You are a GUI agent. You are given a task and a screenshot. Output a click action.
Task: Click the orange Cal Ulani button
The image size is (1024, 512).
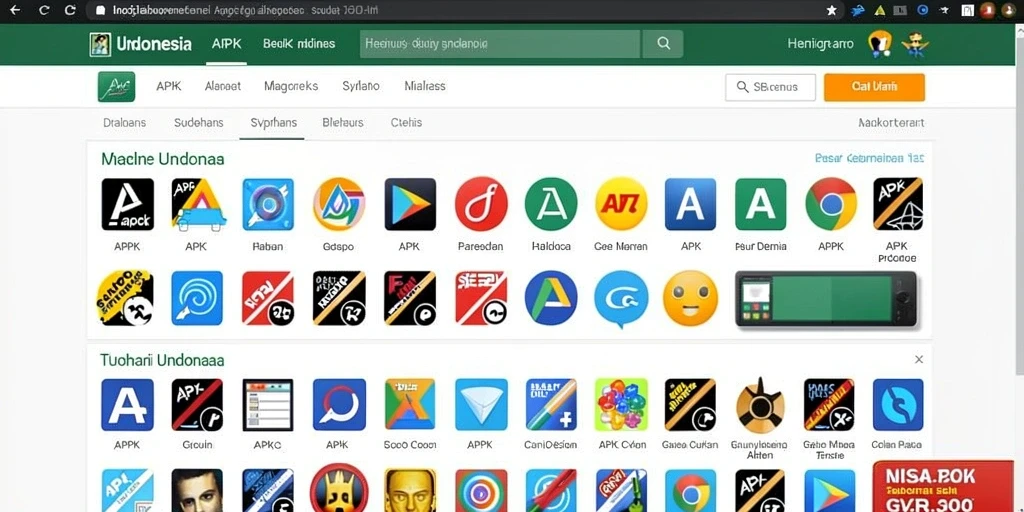coord(874,87)
